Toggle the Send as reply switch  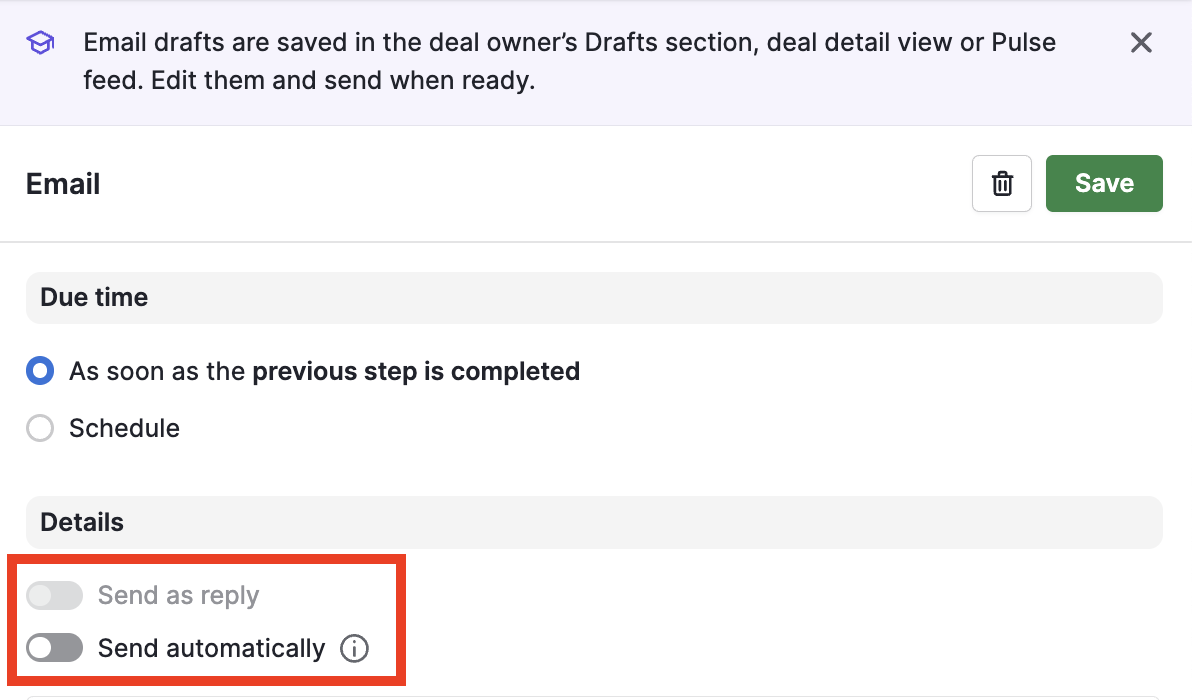click(54, 596)
